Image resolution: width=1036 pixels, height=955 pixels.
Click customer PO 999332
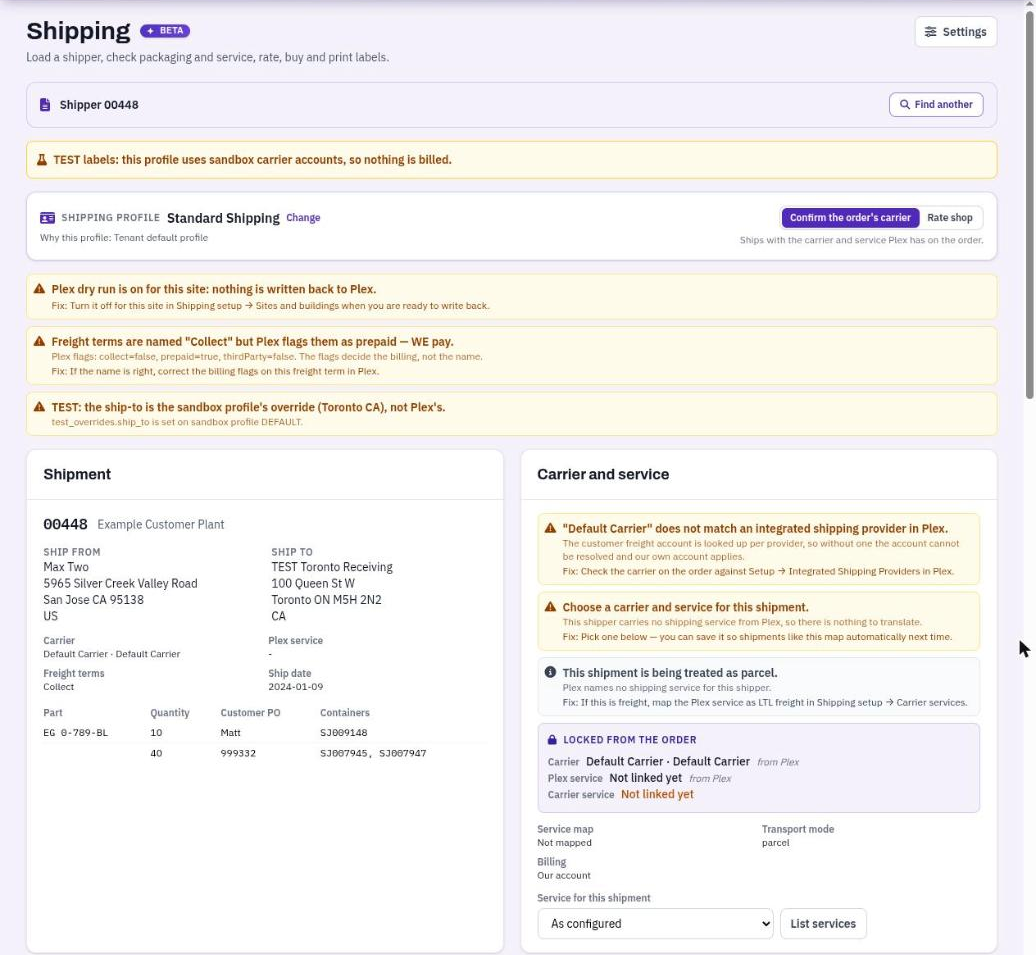[x=238, y=753]
